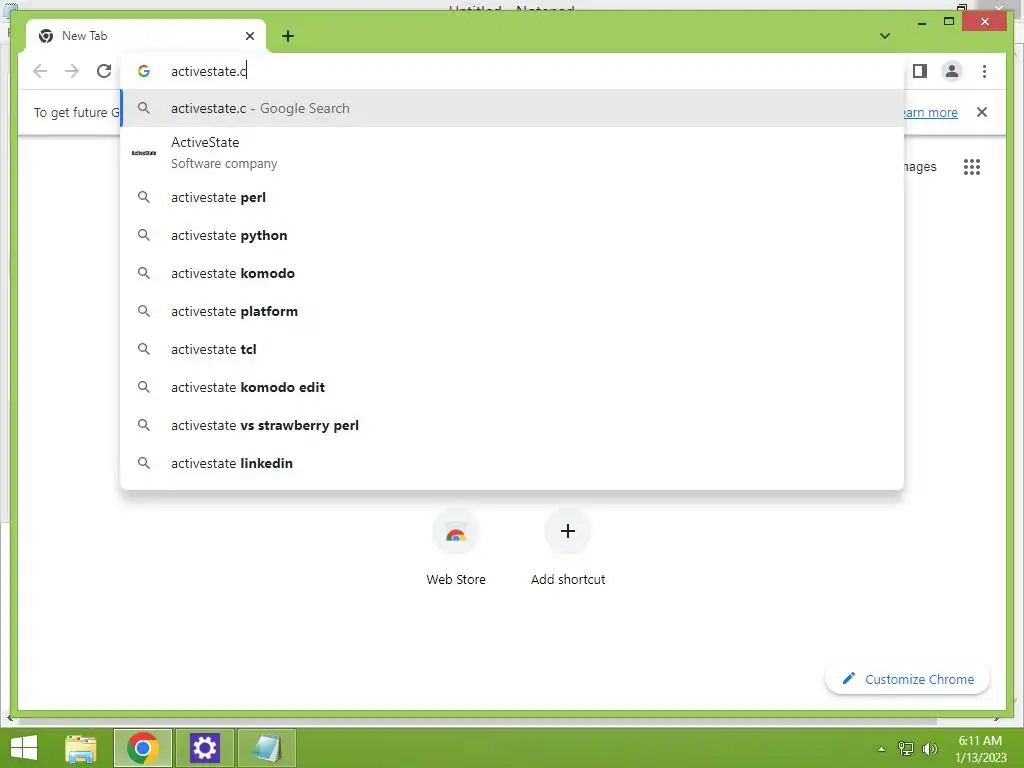Pick the 'activestate perl' suggestion

[x=513, y=197]
